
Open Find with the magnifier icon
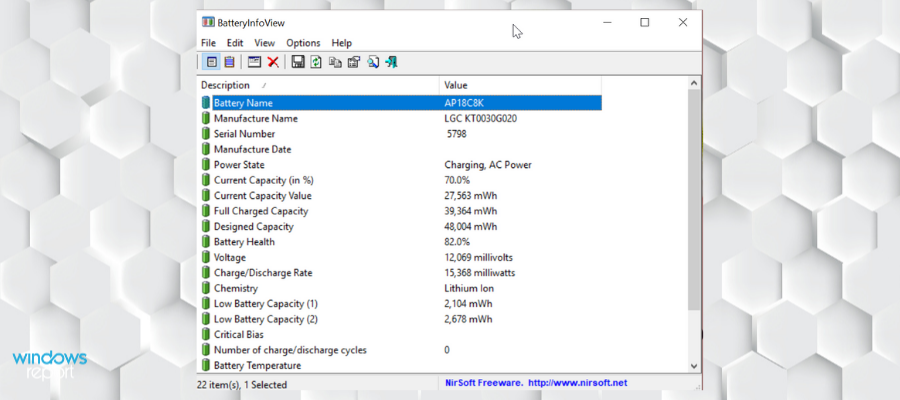pyautogui.click(x=373, y=62)
